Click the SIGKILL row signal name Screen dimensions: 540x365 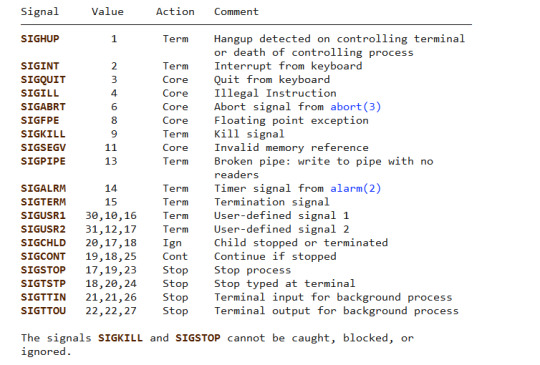coord(43,134)
